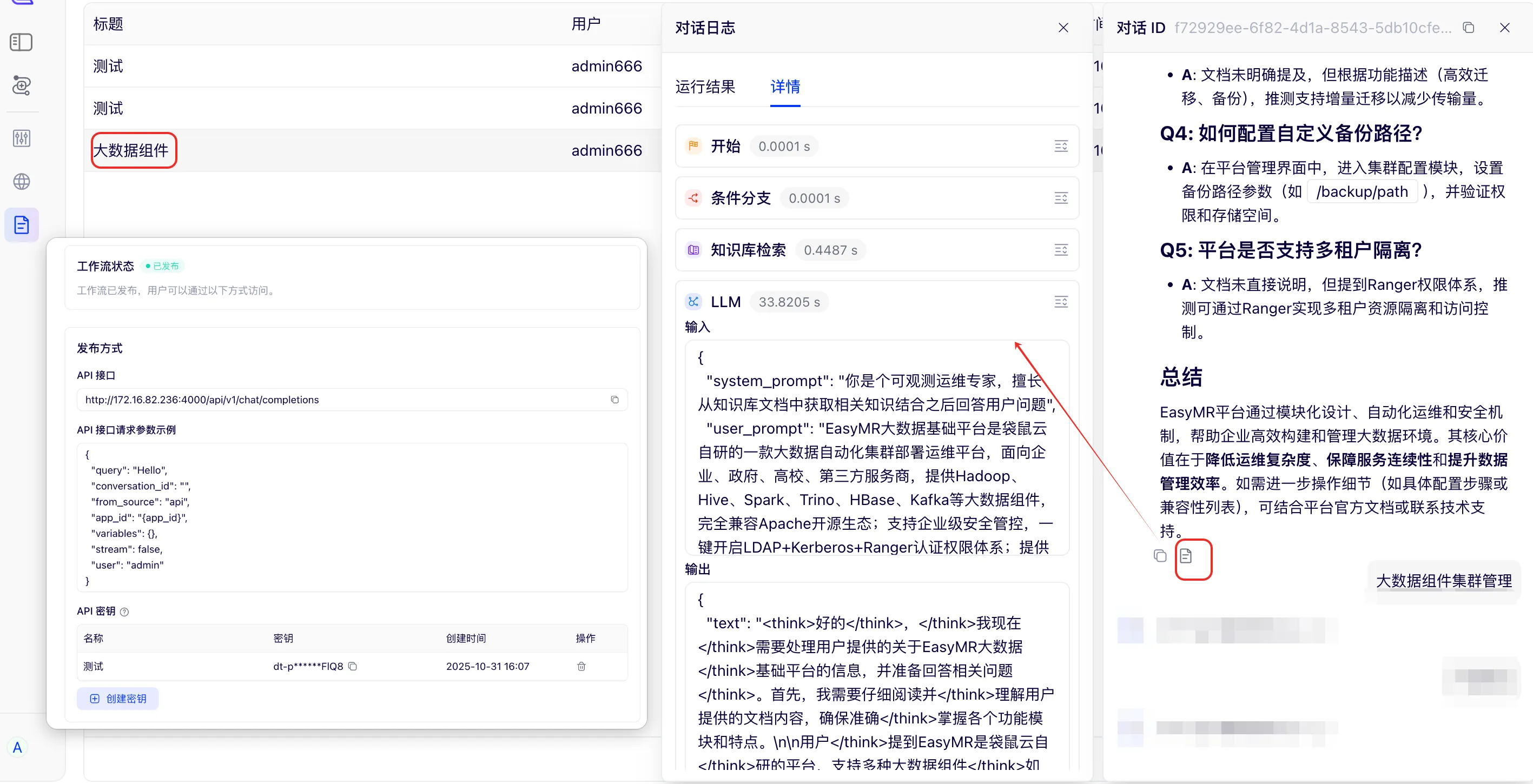Screen dimensions: 1533x784
Task: Copy the dt-p API key
Action: click(353, 666)
